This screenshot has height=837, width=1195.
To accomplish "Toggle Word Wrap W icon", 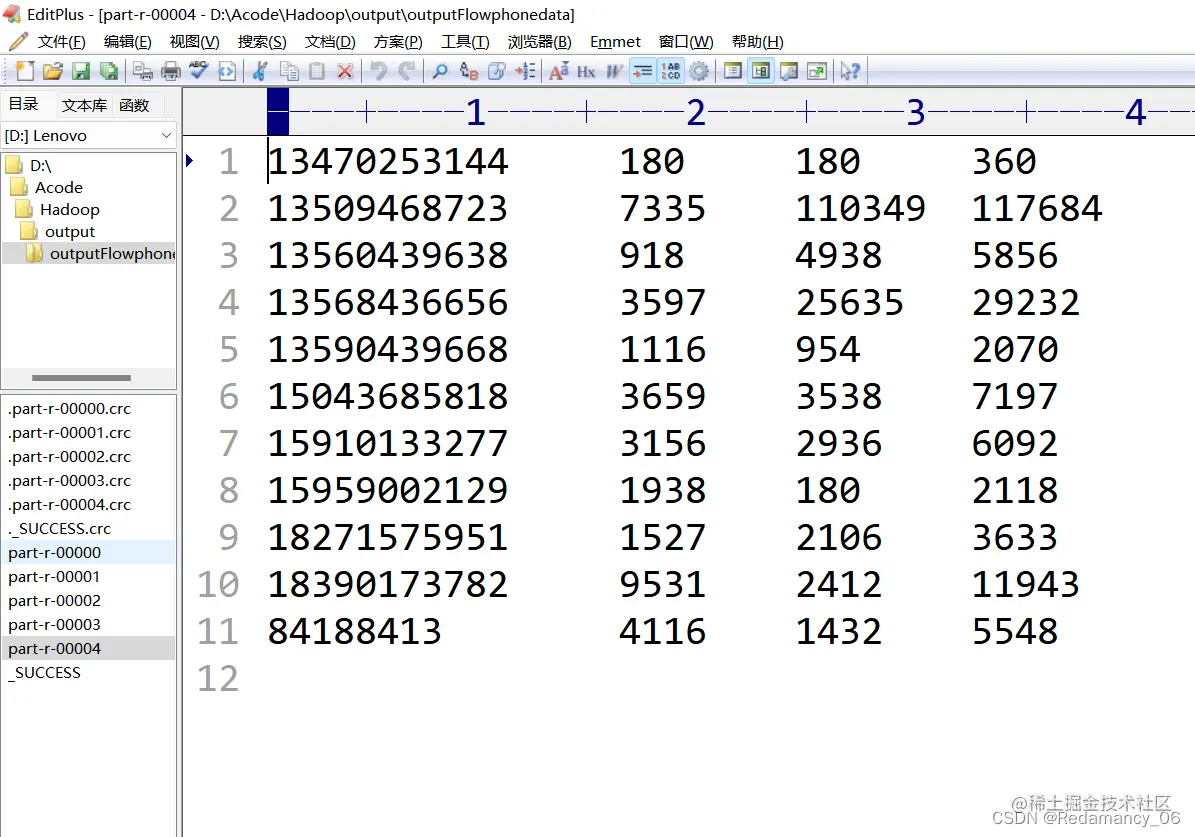I will point(614,72).
